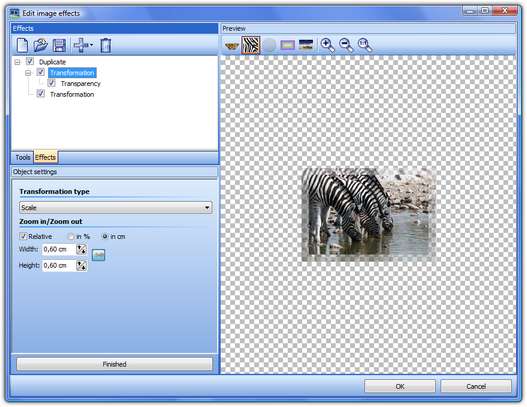Click the plus icon to add effect

click(x=80, y=45)
